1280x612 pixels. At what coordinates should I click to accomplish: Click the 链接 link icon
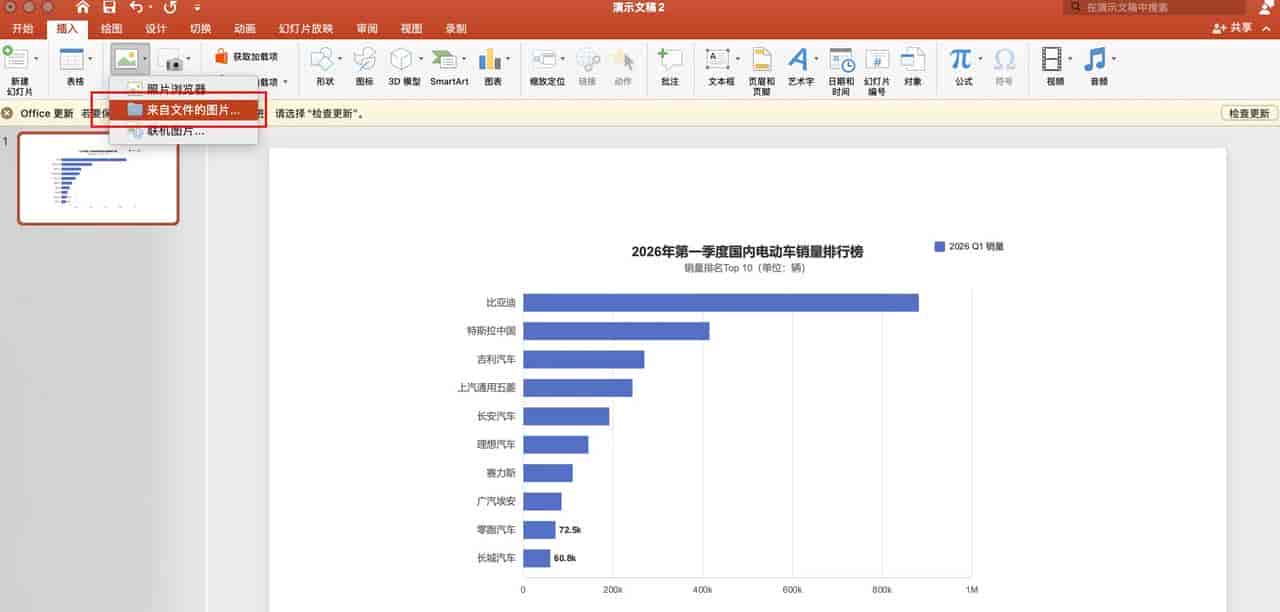click(x=587, y=59)
